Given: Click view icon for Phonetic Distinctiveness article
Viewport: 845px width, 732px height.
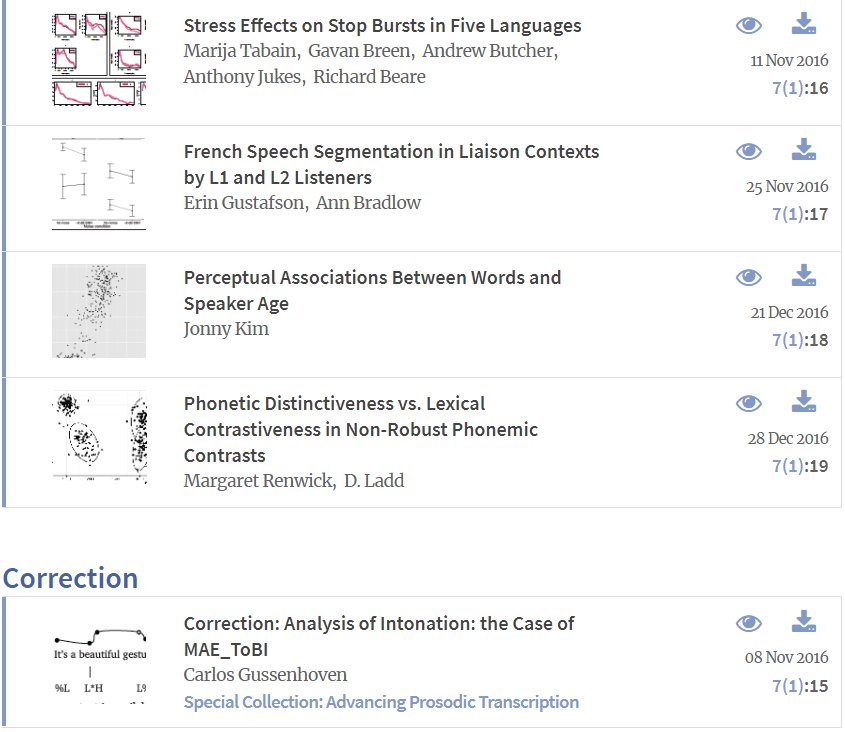Looking at the screenshot, I should tap(749, 404).
